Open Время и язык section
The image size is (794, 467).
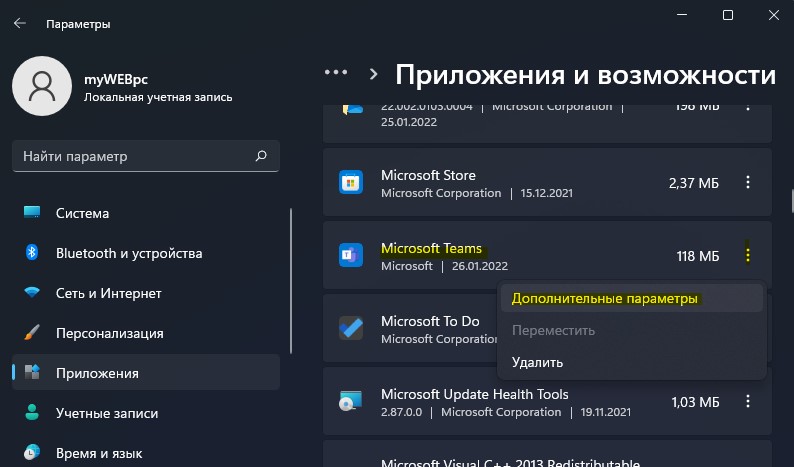point(146,453)
